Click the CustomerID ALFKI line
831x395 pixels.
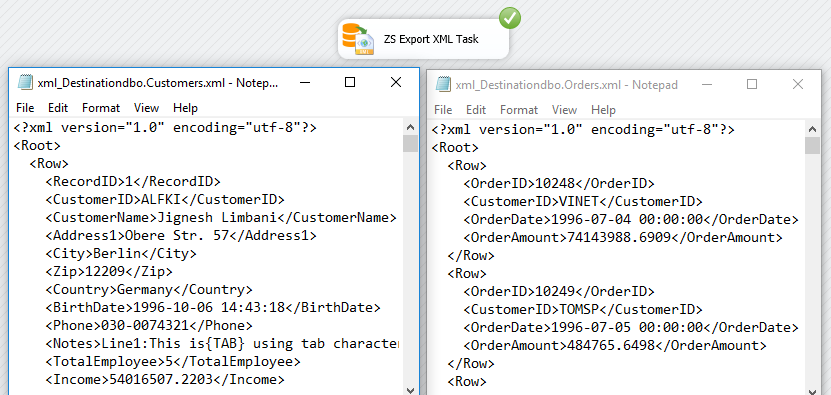[x=165, y=199]
